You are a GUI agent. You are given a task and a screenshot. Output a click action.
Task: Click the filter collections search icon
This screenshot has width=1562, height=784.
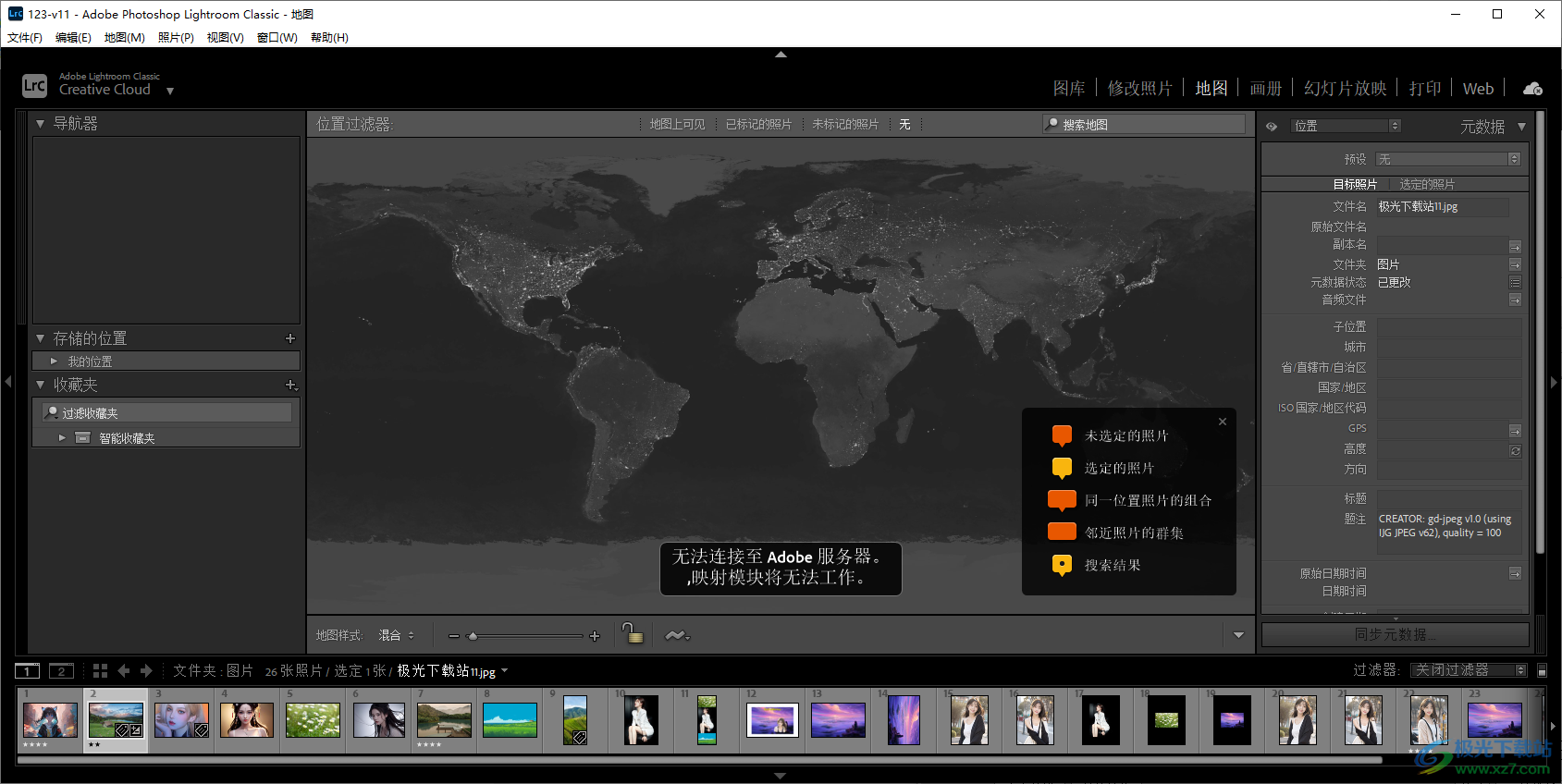point(53,412)
